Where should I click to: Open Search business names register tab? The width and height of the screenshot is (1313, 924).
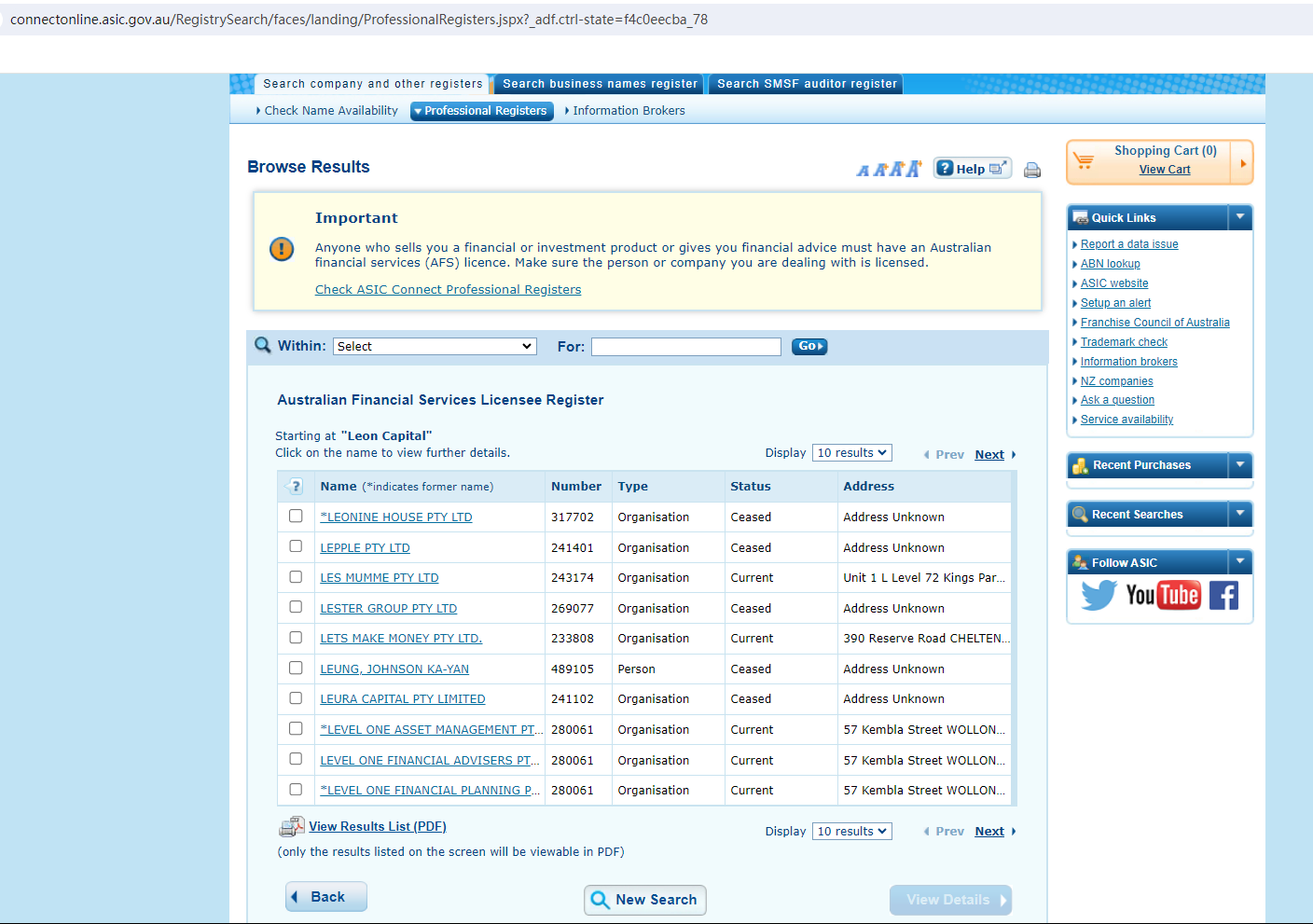(600, 84)
